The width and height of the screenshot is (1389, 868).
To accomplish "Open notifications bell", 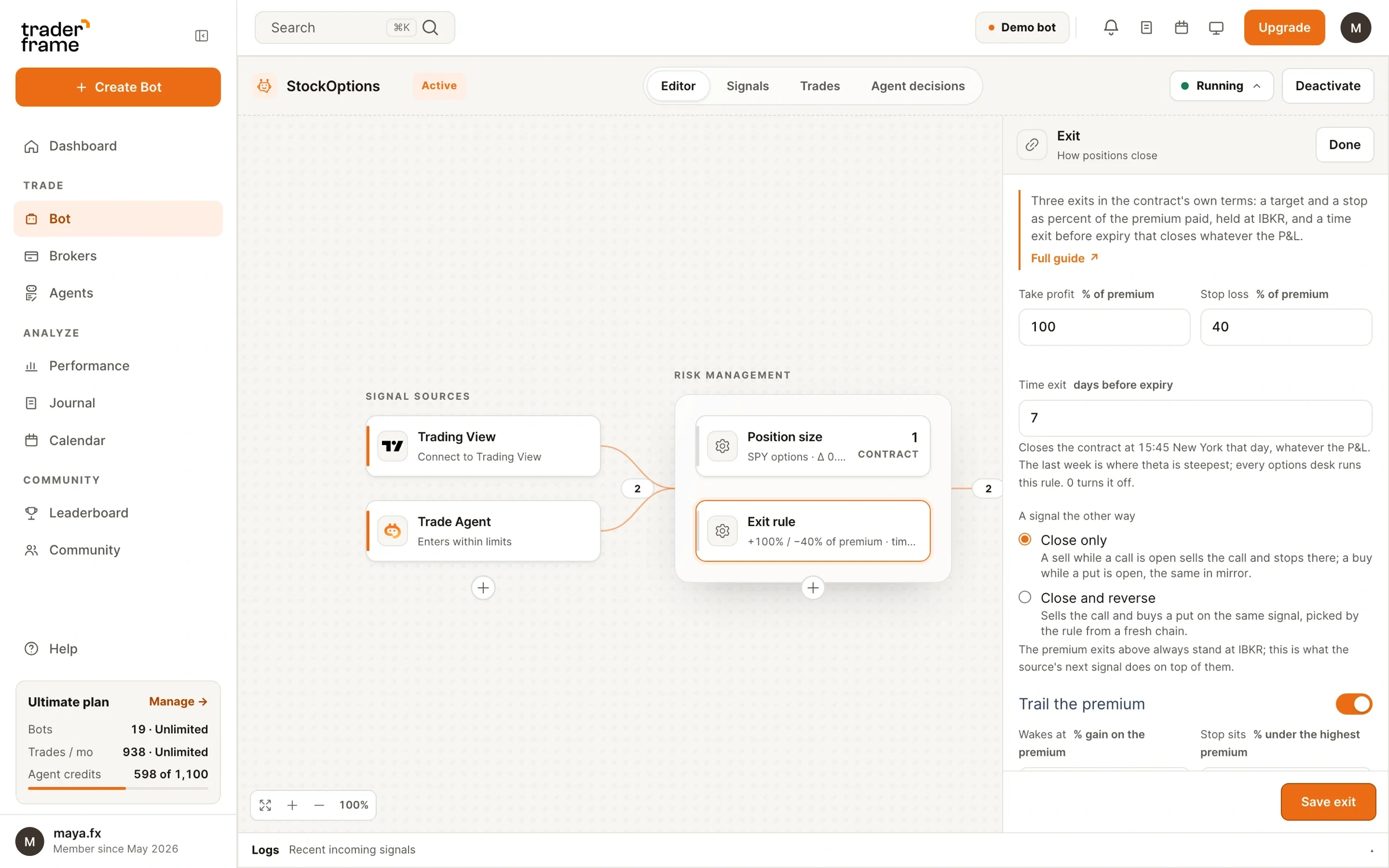I will point(1111,27).
